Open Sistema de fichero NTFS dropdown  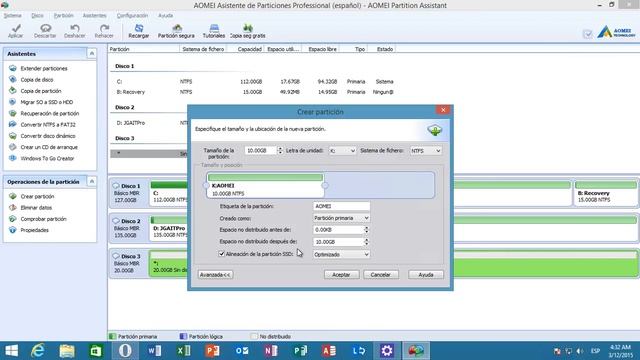point(426,151)
